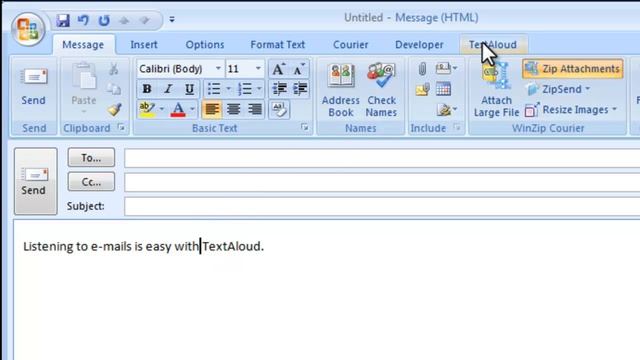Open the Customize Quick Access Toolbar dropdown
640x360 pixels.
coord(172,19)
